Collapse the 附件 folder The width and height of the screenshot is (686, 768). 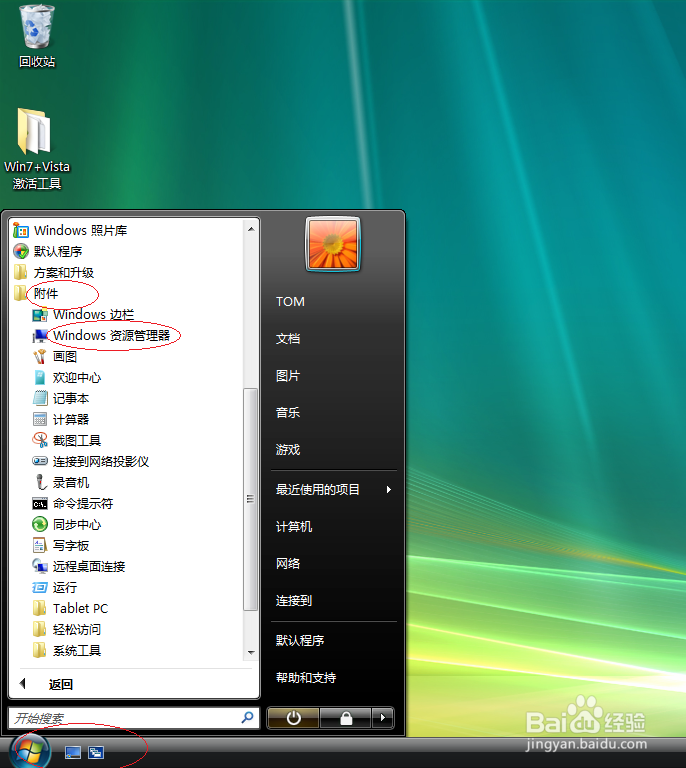[x=45, y=293]
